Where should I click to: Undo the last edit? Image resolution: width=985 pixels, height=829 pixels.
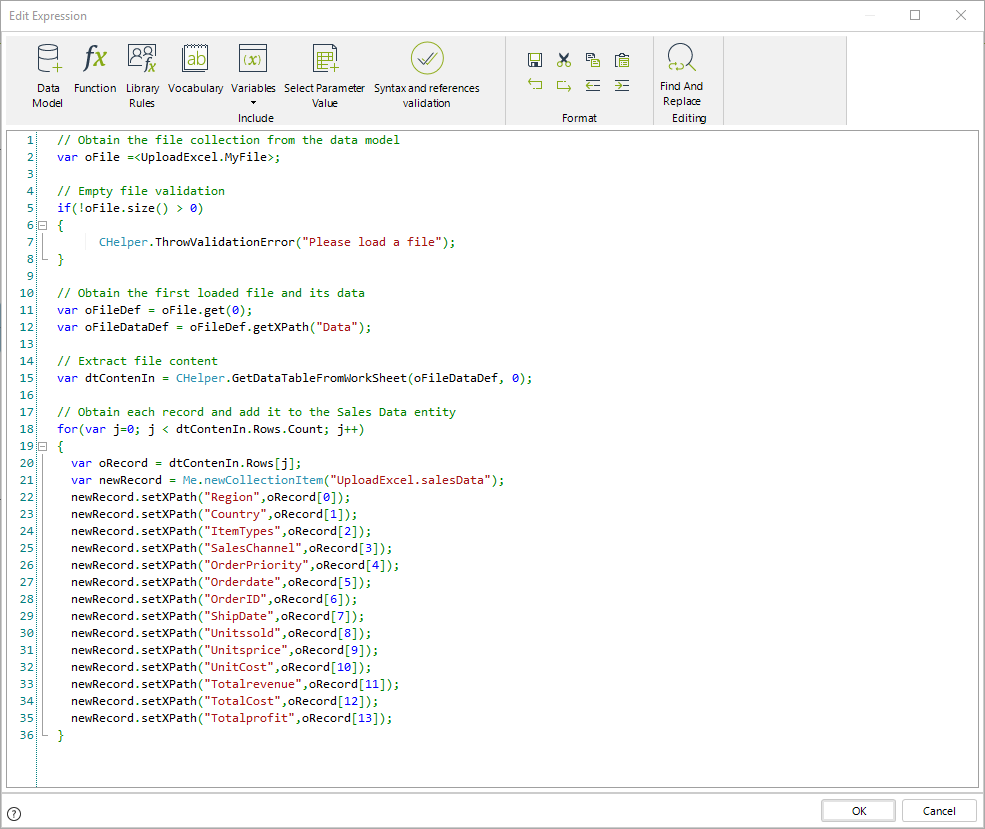tap(535, 85)
